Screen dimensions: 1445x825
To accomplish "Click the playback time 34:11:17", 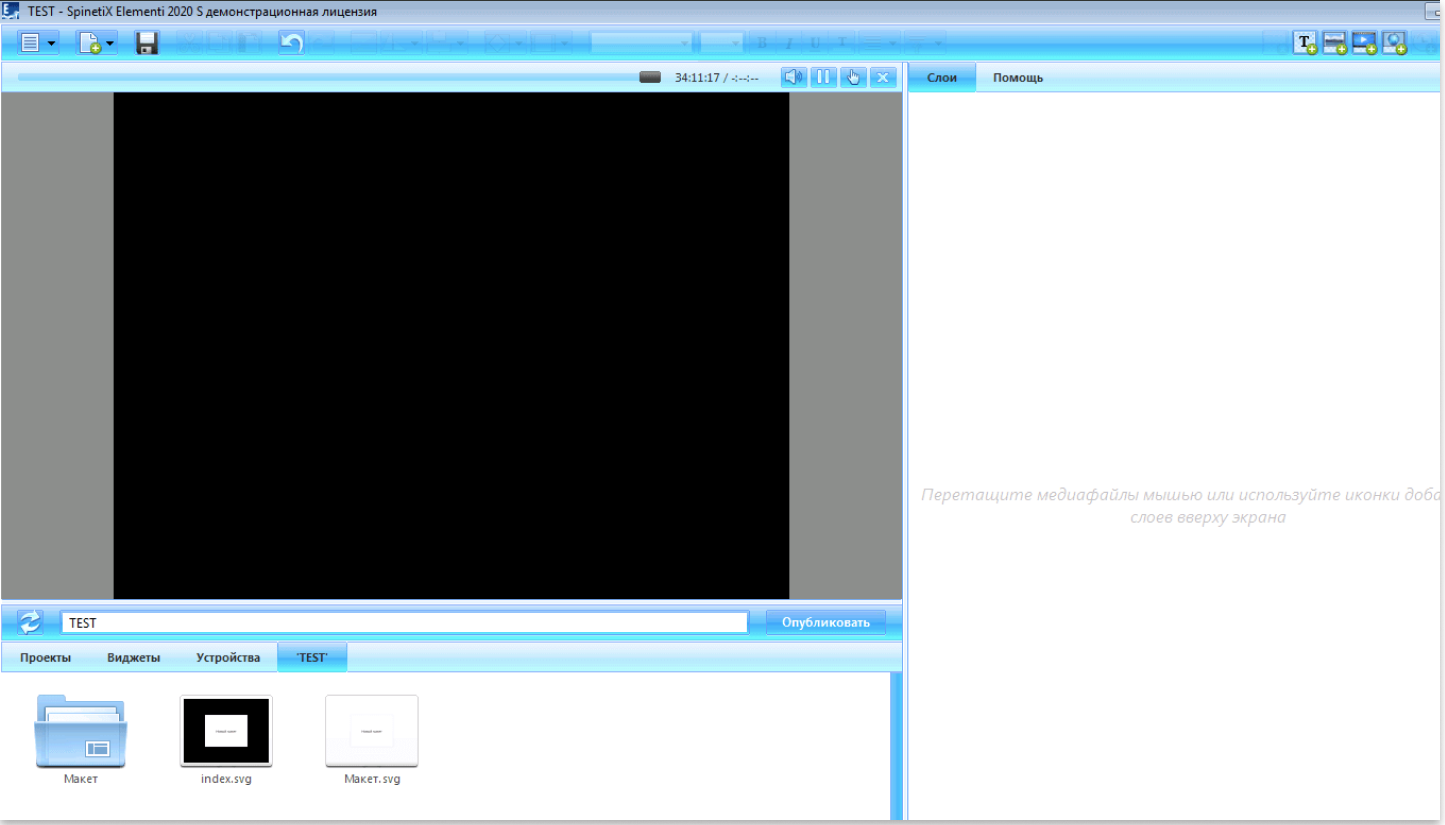I will pyautogui.click(x=697, y=77).
